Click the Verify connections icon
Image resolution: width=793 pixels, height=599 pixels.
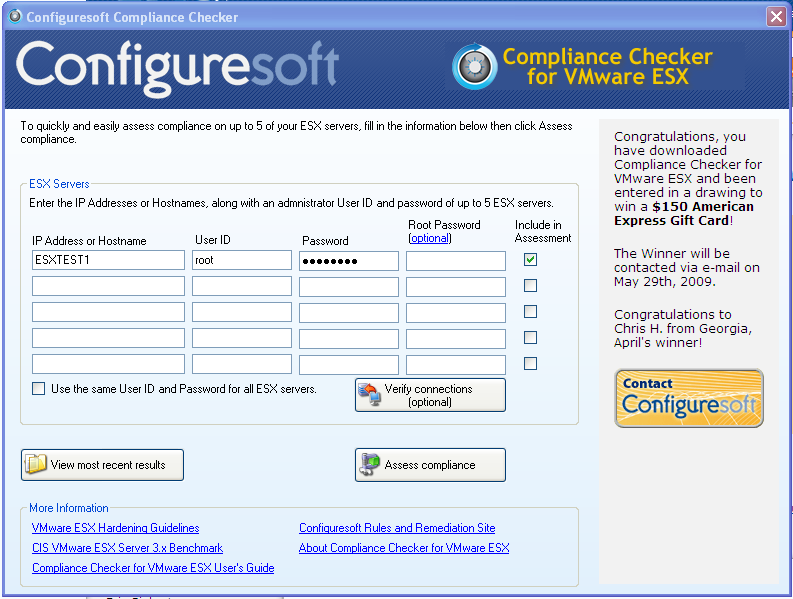tap(369, 395)
